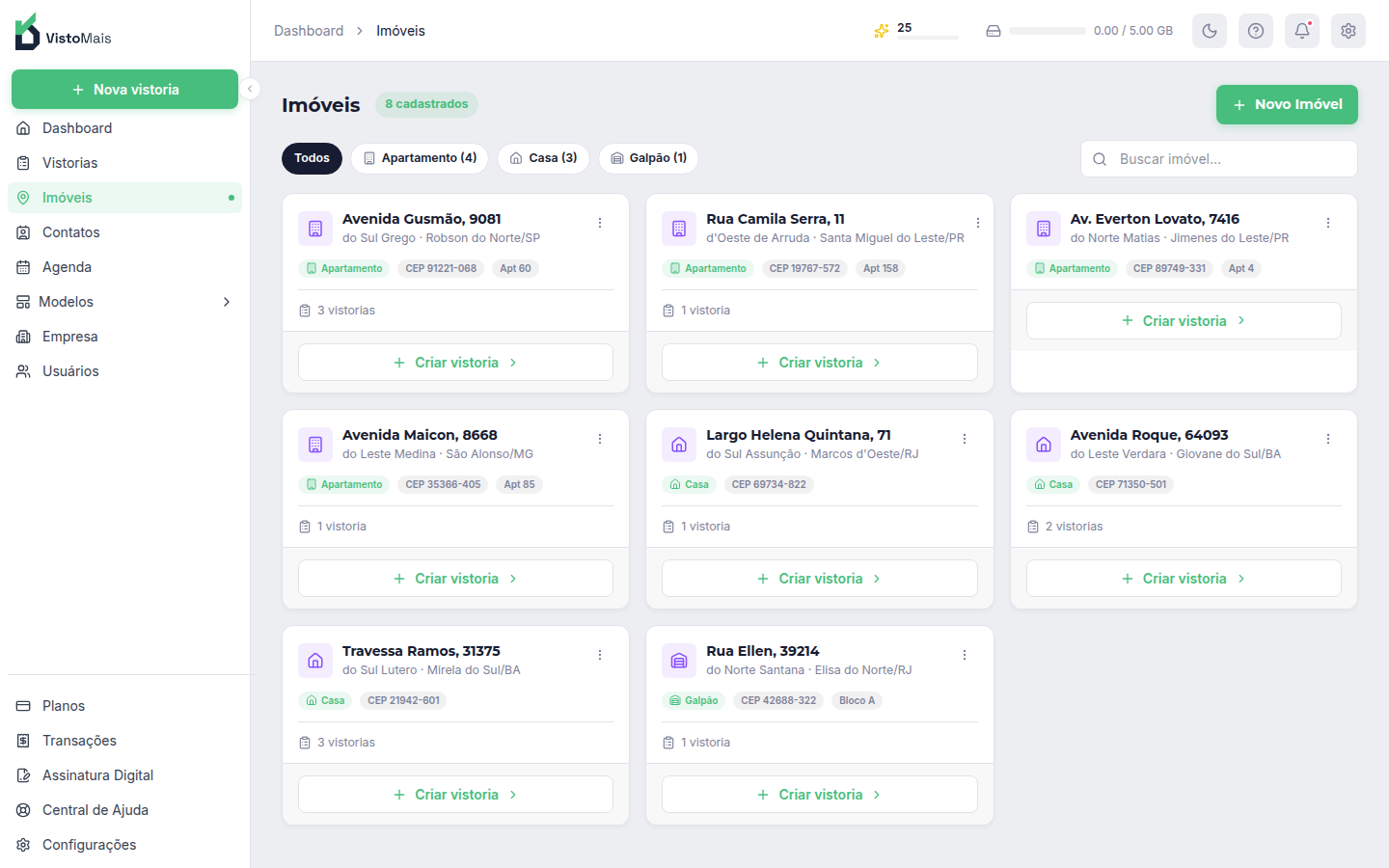Create vistoria for Avenida Gusmão, 9081

455,363
